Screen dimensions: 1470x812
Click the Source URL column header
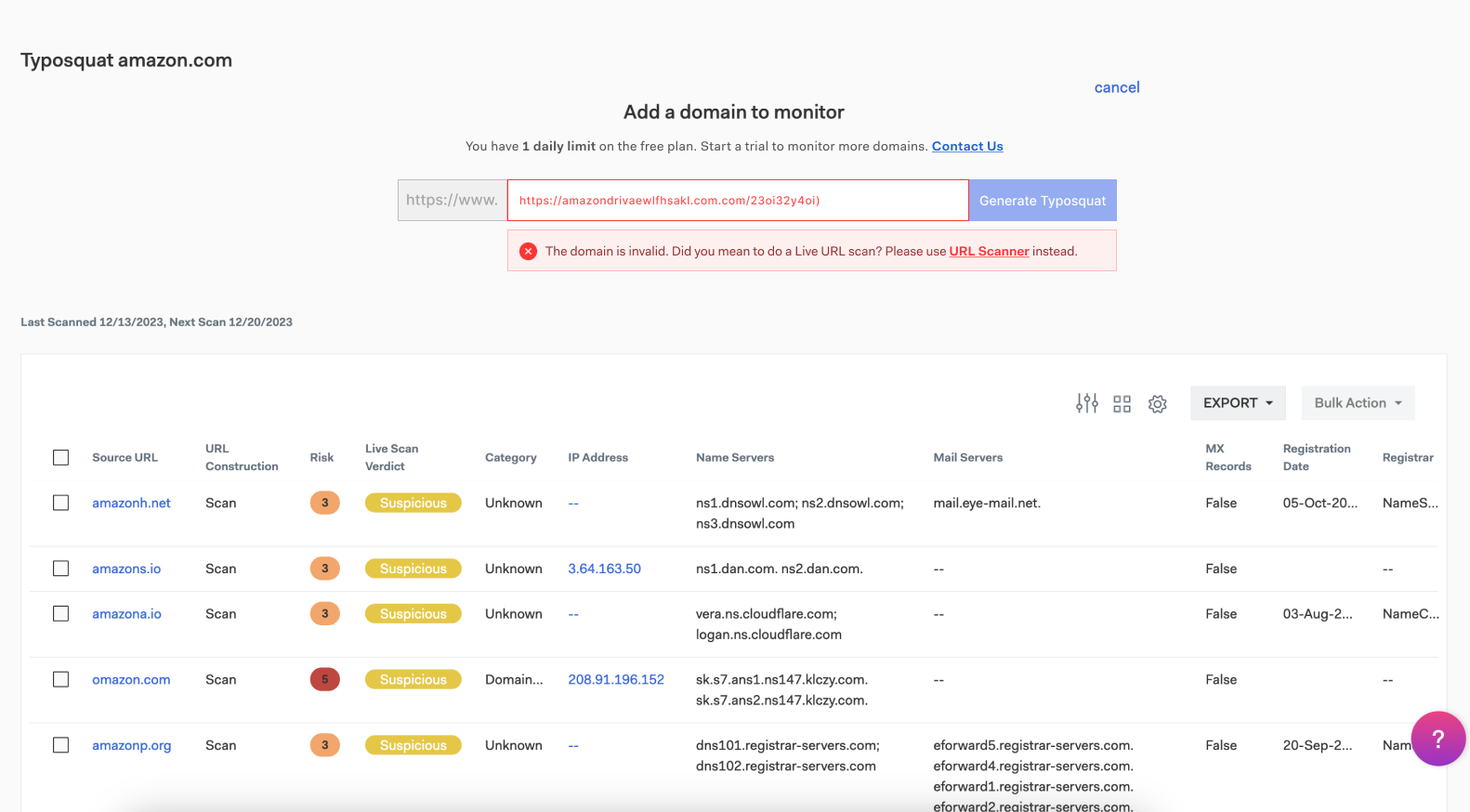125,457
